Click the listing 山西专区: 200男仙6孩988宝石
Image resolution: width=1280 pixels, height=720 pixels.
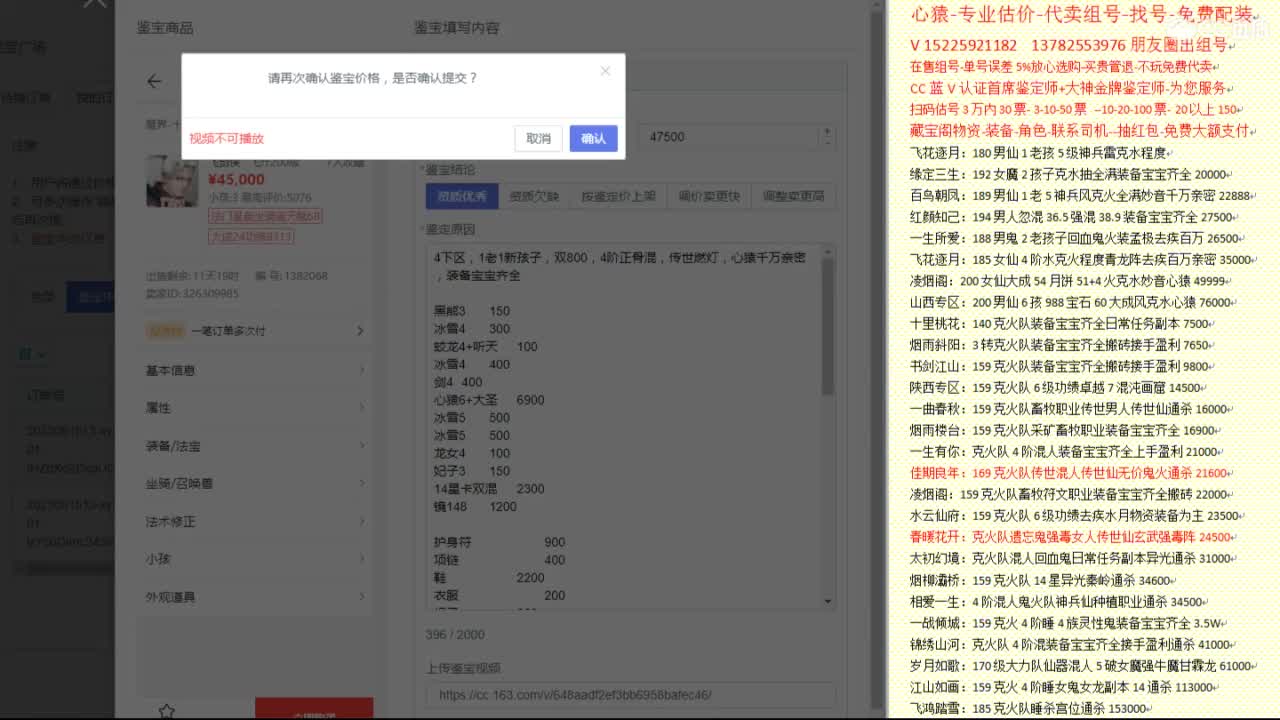click(1072, 302)
